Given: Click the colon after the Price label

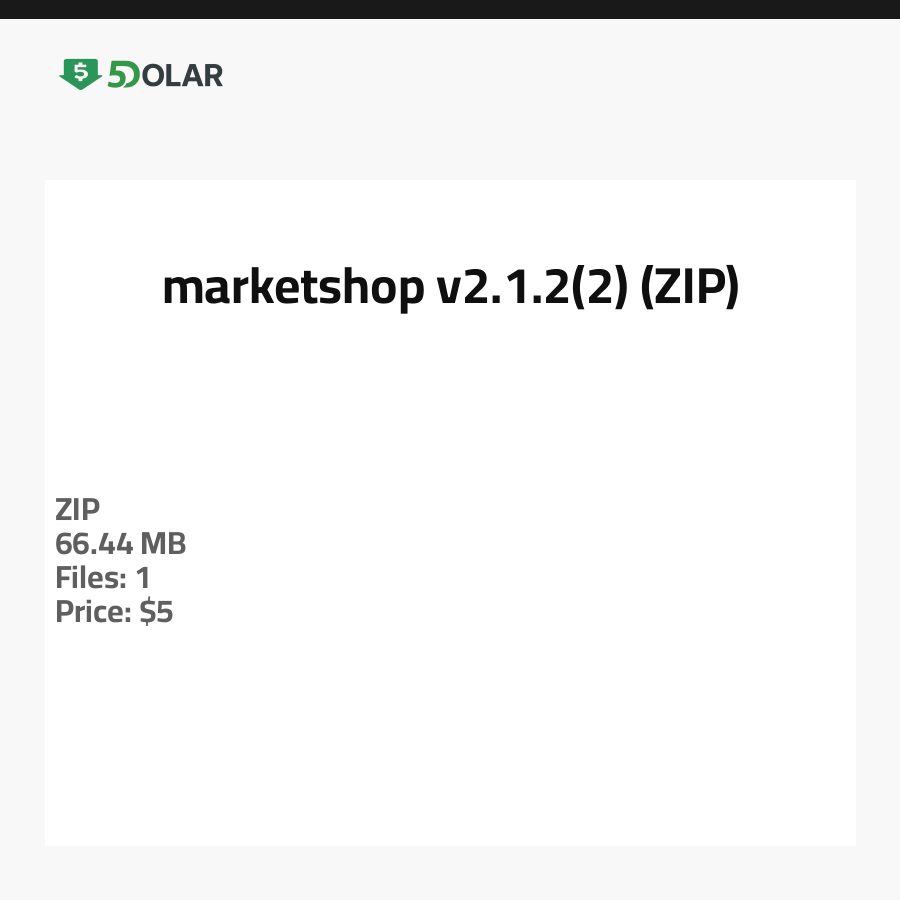Looking at the screenshot, I should coord(128,614).
